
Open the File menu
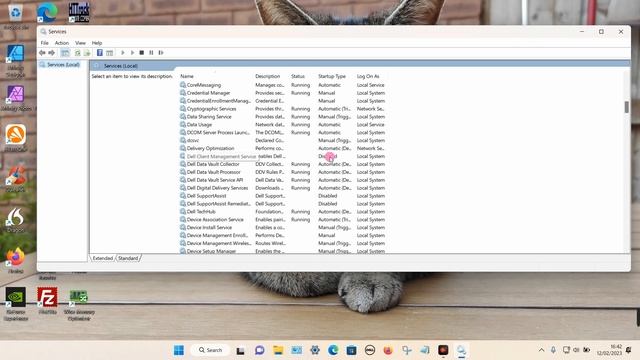[44, 43]
